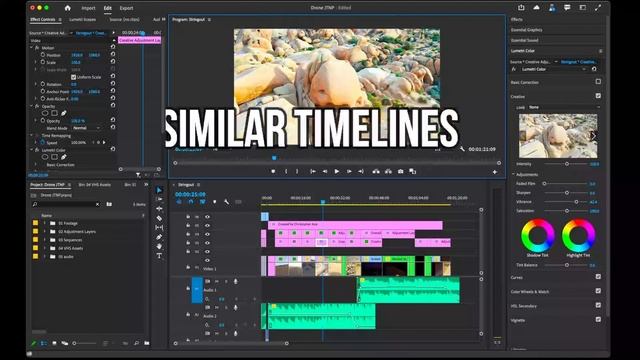
Task: Switch to Export tab
Action: coord(126,8)
